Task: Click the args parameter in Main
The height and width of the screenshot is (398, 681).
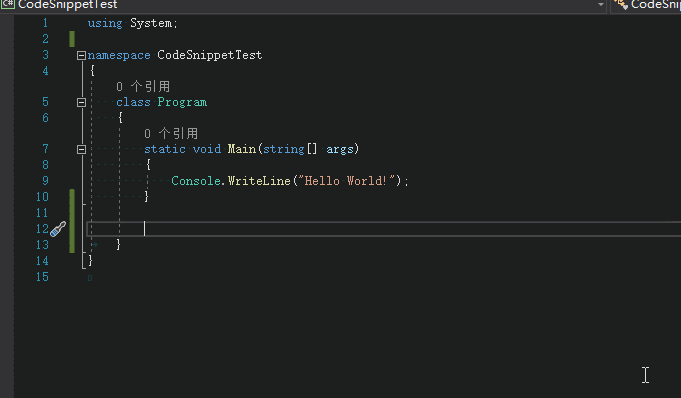Action: click(340, 149)
